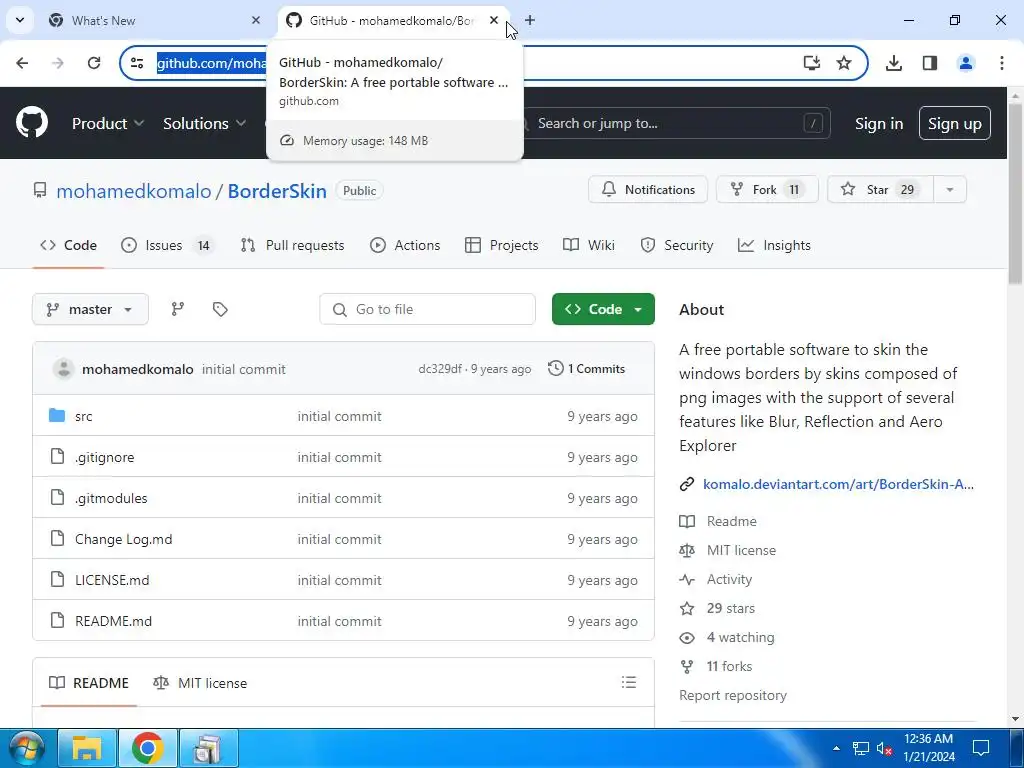Open the Chrome profile avatar

click(966, 63)
